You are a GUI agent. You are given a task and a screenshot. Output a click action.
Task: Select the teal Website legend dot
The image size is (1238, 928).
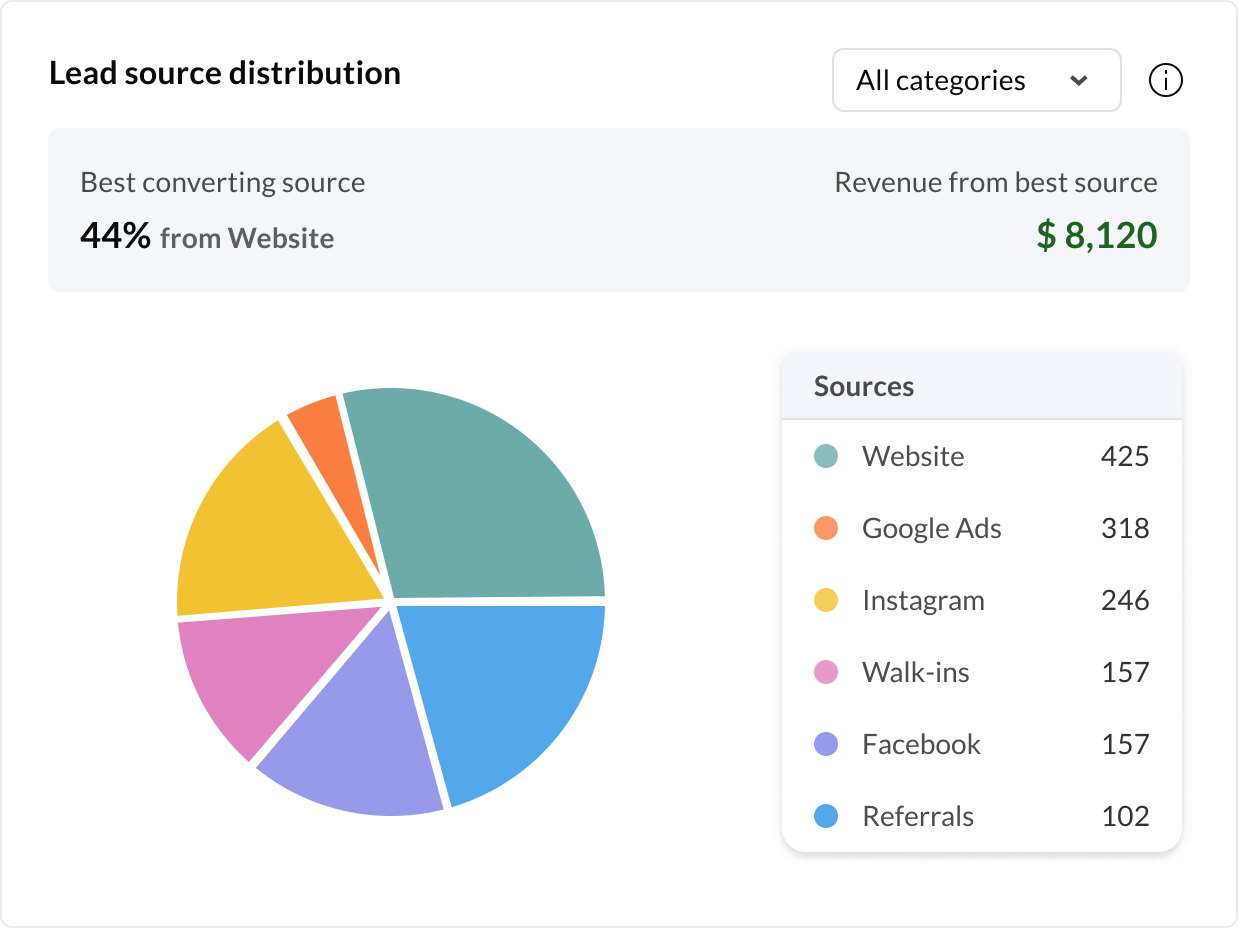pos(826,456)
